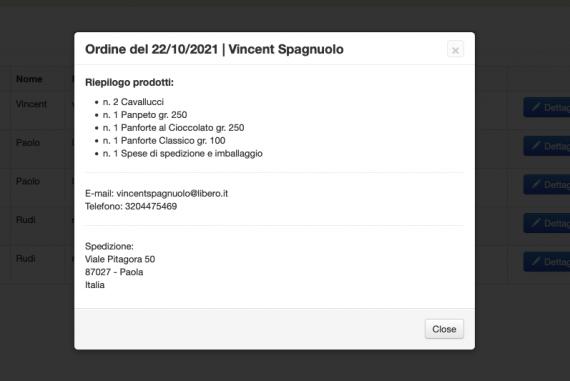
Task: Click the 87027 - Paola address line
Action: click(x=114, y=272)
